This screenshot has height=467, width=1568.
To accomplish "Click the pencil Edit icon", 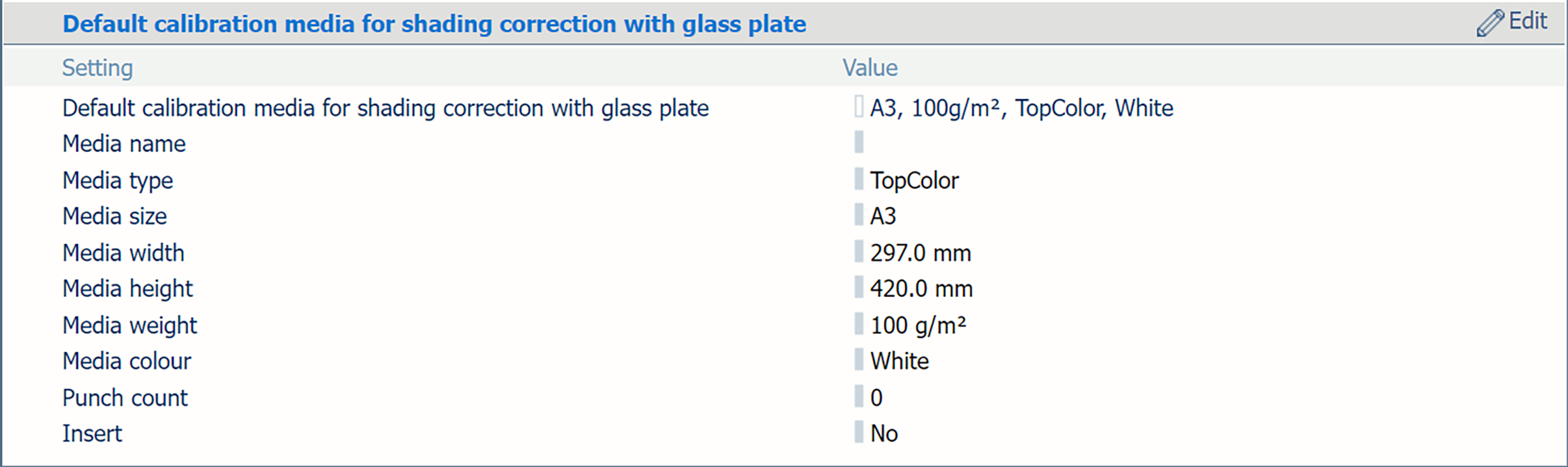I will (1489, 23).
